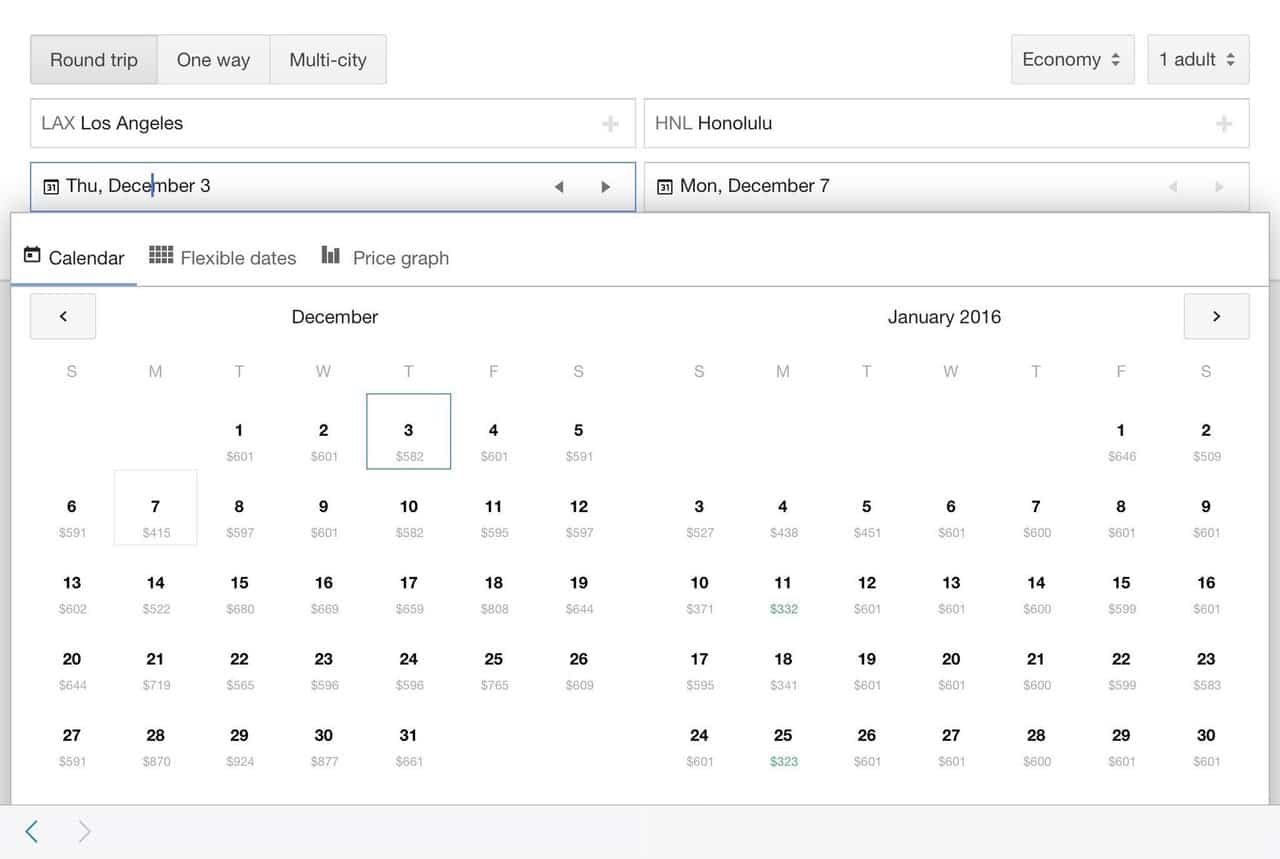Click next-day arrow for departure date

[x=605, y=187]
